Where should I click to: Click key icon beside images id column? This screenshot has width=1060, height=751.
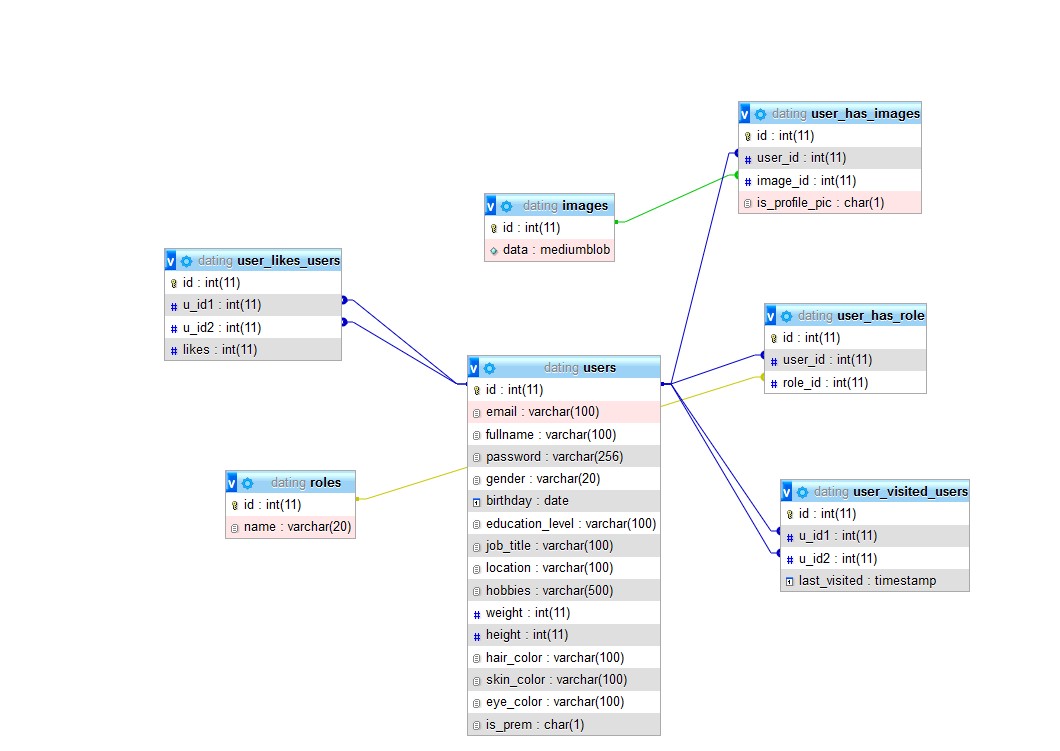(x=493, y=228)
